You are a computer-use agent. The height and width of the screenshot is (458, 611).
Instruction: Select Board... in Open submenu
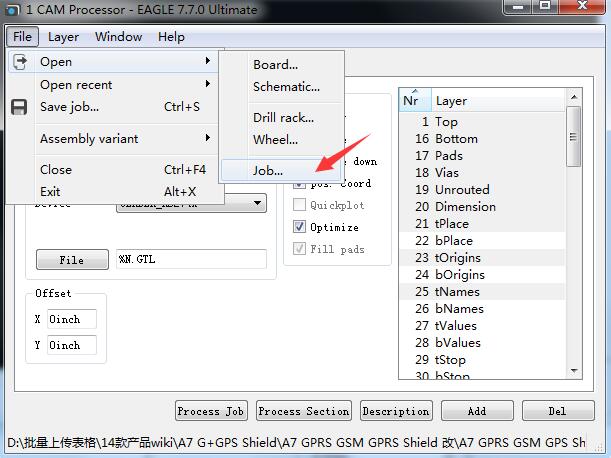point(282,64)
